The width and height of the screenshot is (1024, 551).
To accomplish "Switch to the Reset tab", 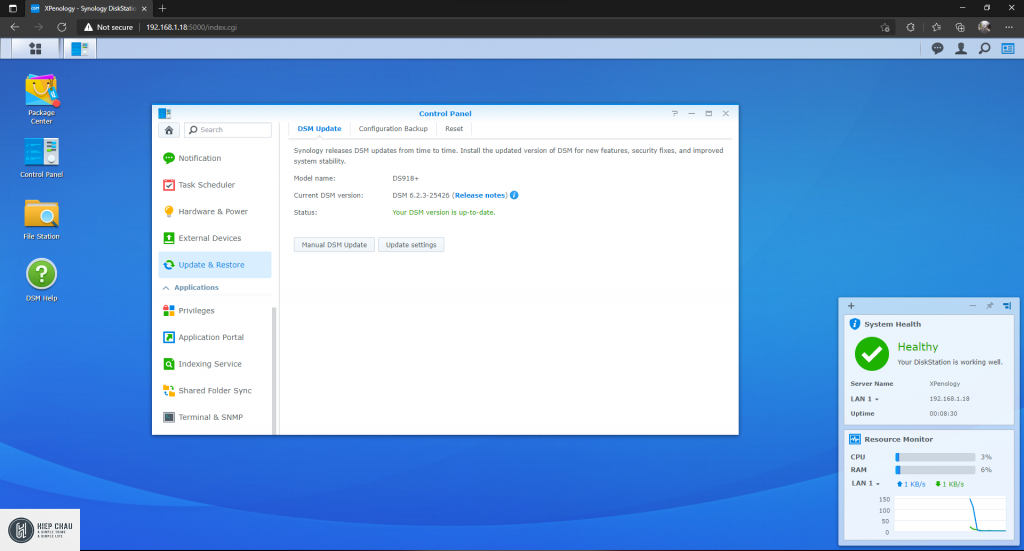I will 454,129.
